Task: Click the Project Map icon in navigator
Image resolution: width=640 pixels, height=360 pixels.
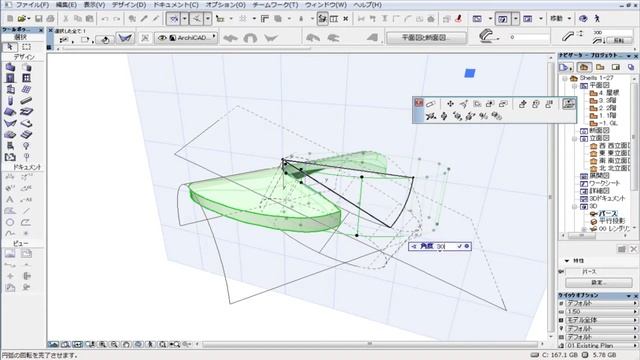Action: tap(584, 67)
